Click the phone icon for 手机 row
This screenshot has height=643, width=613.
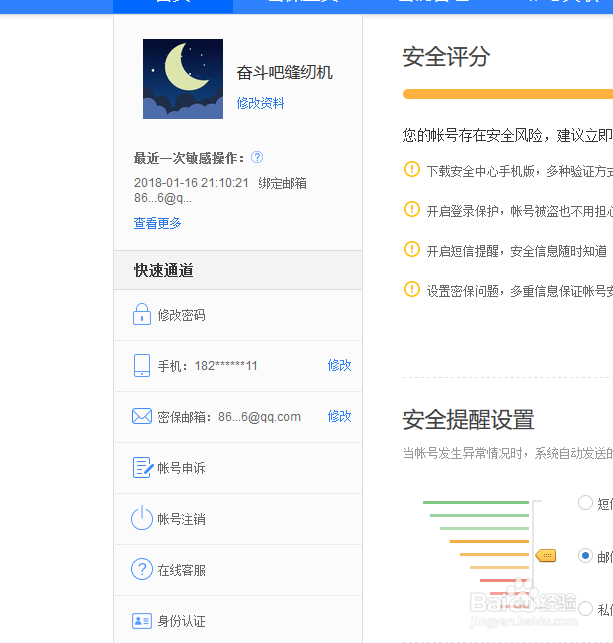(x=142, y=366)
